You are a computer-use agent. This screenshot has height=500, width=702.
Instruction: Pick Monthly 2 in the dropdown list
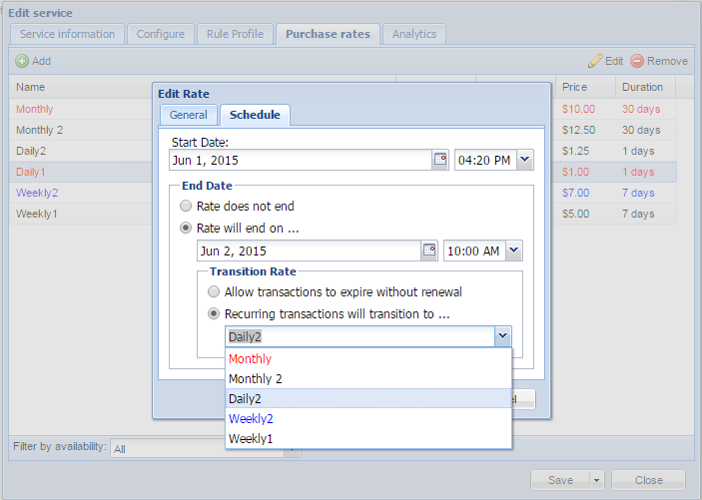255,378
